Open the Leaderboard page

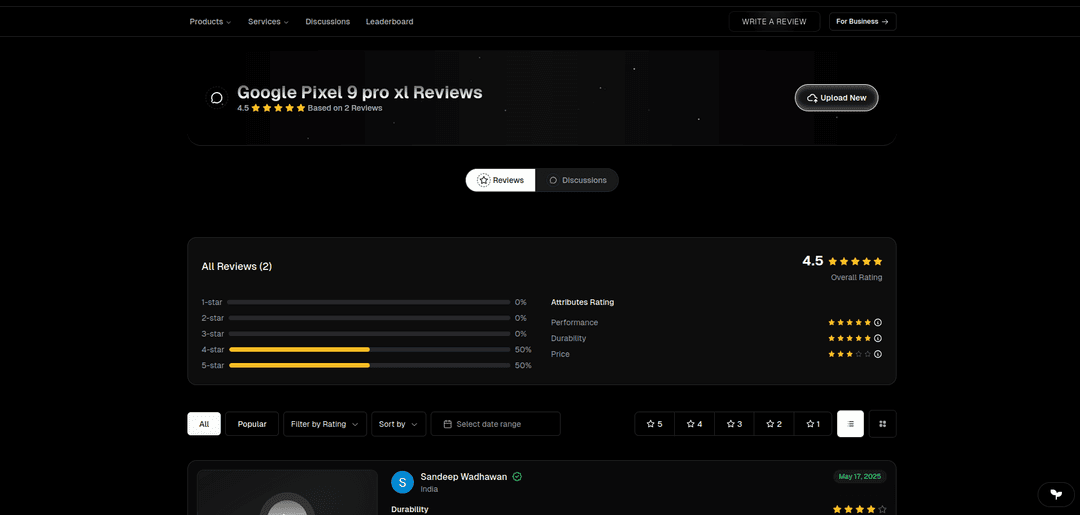pos(389,21)
